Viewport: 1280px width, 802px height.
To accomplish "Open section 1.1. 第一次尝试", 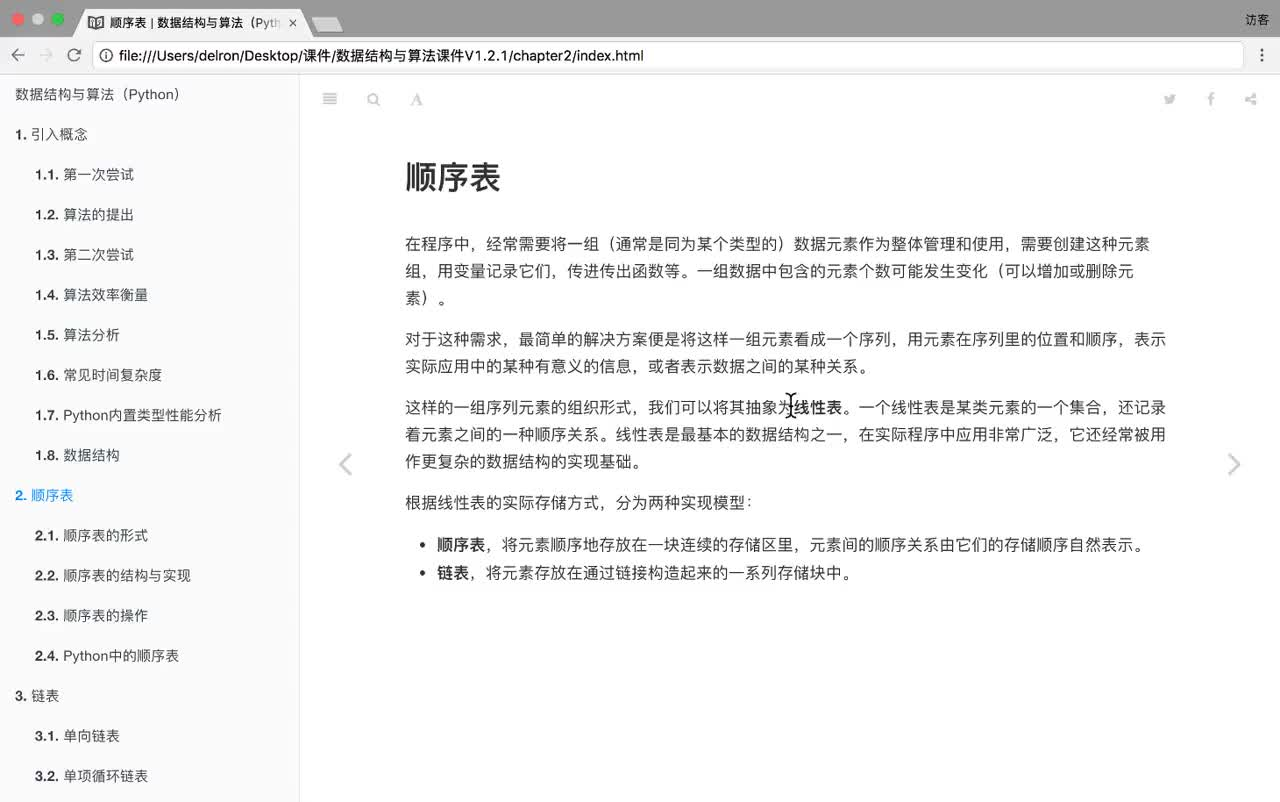I will [x=84, y=174].
